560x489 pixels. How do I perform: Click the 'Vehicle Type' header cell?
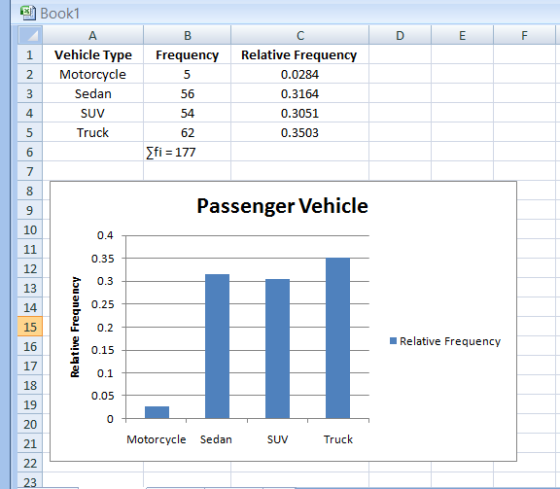(93, 55)
